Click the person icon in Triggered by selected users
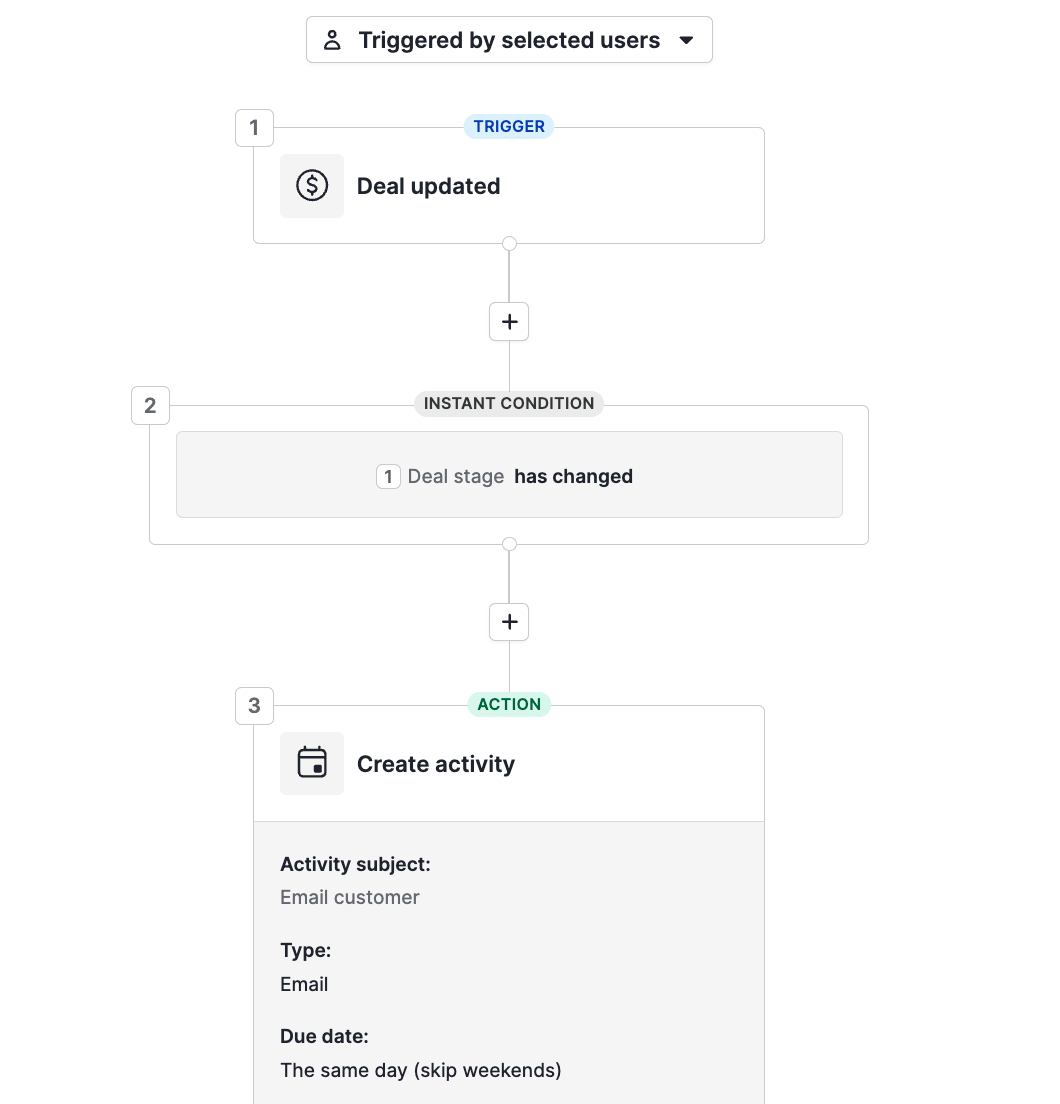Viewport: 1060px width, 1104px height. point(332,39)
